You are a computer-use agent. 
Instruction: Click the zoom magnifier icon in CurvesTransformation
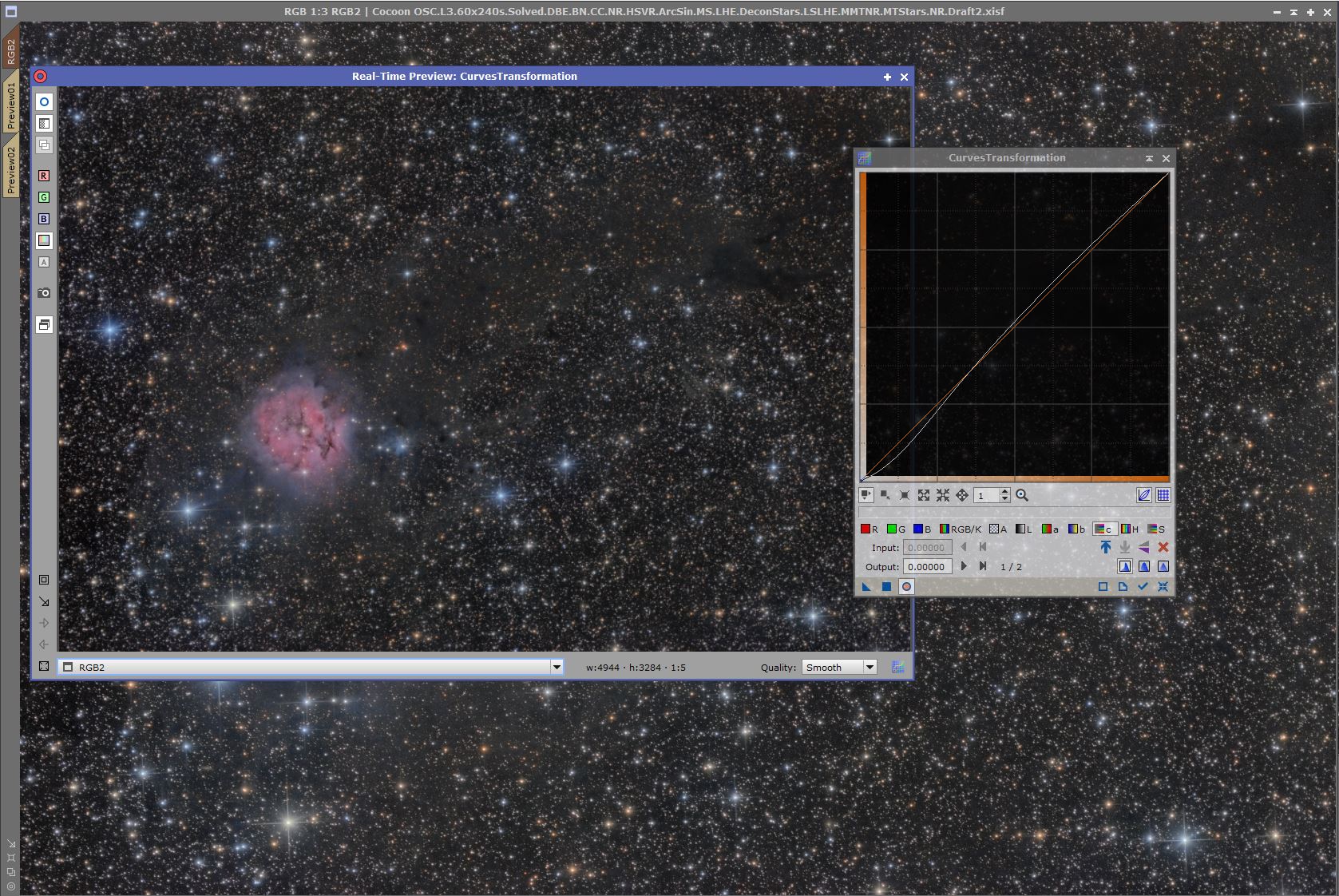coord(1022,495)
